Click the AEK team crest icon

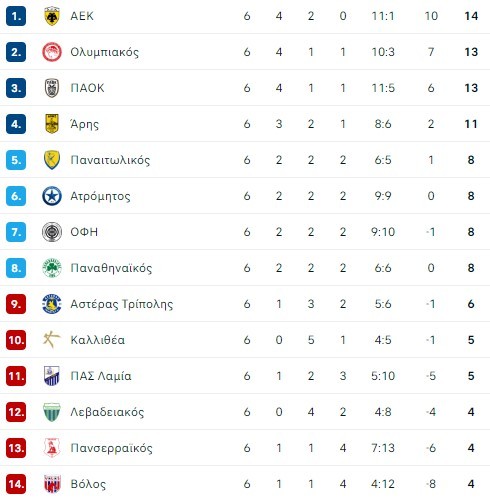[52, 16]
